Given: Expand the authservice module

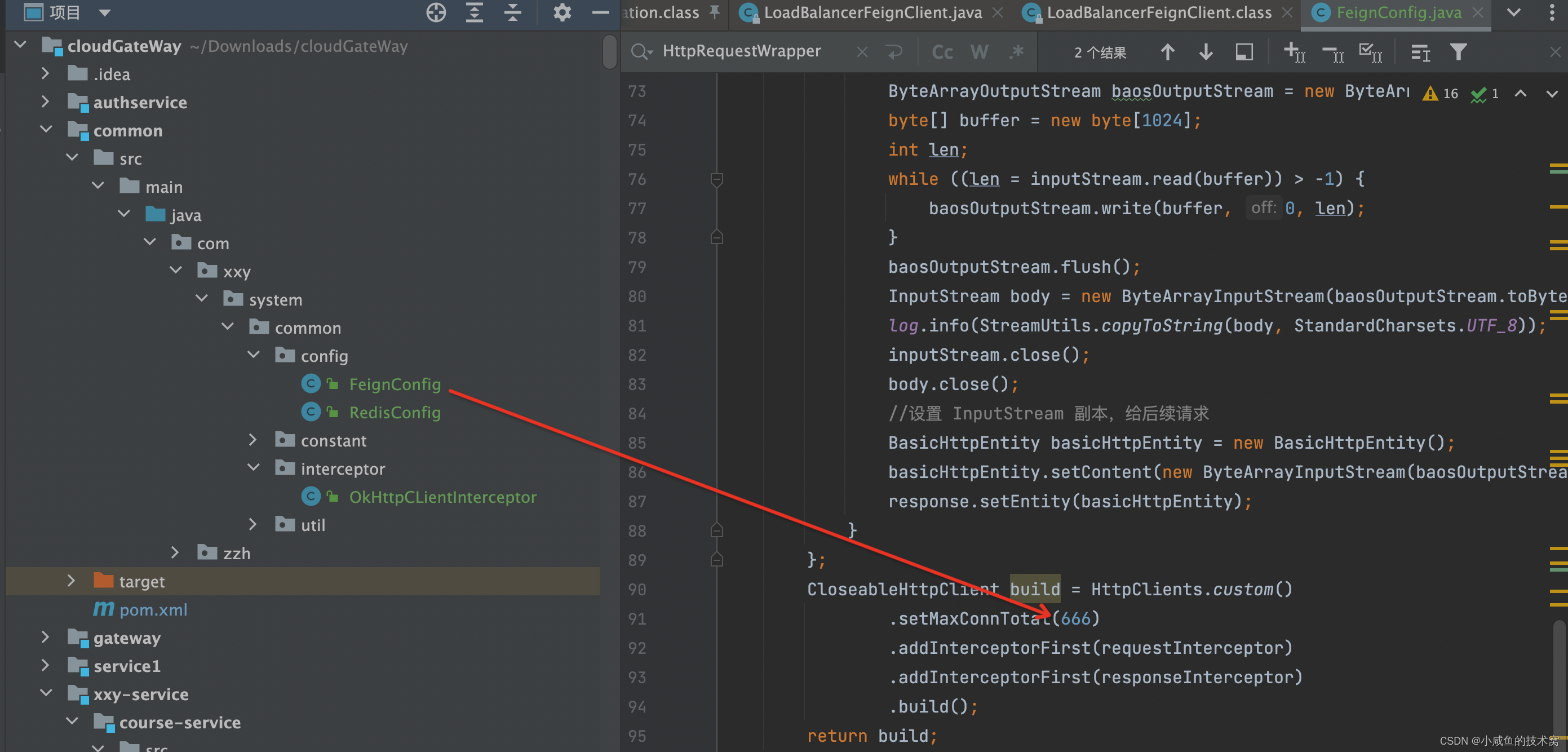Looking at the screenshot, I should 45,101.
